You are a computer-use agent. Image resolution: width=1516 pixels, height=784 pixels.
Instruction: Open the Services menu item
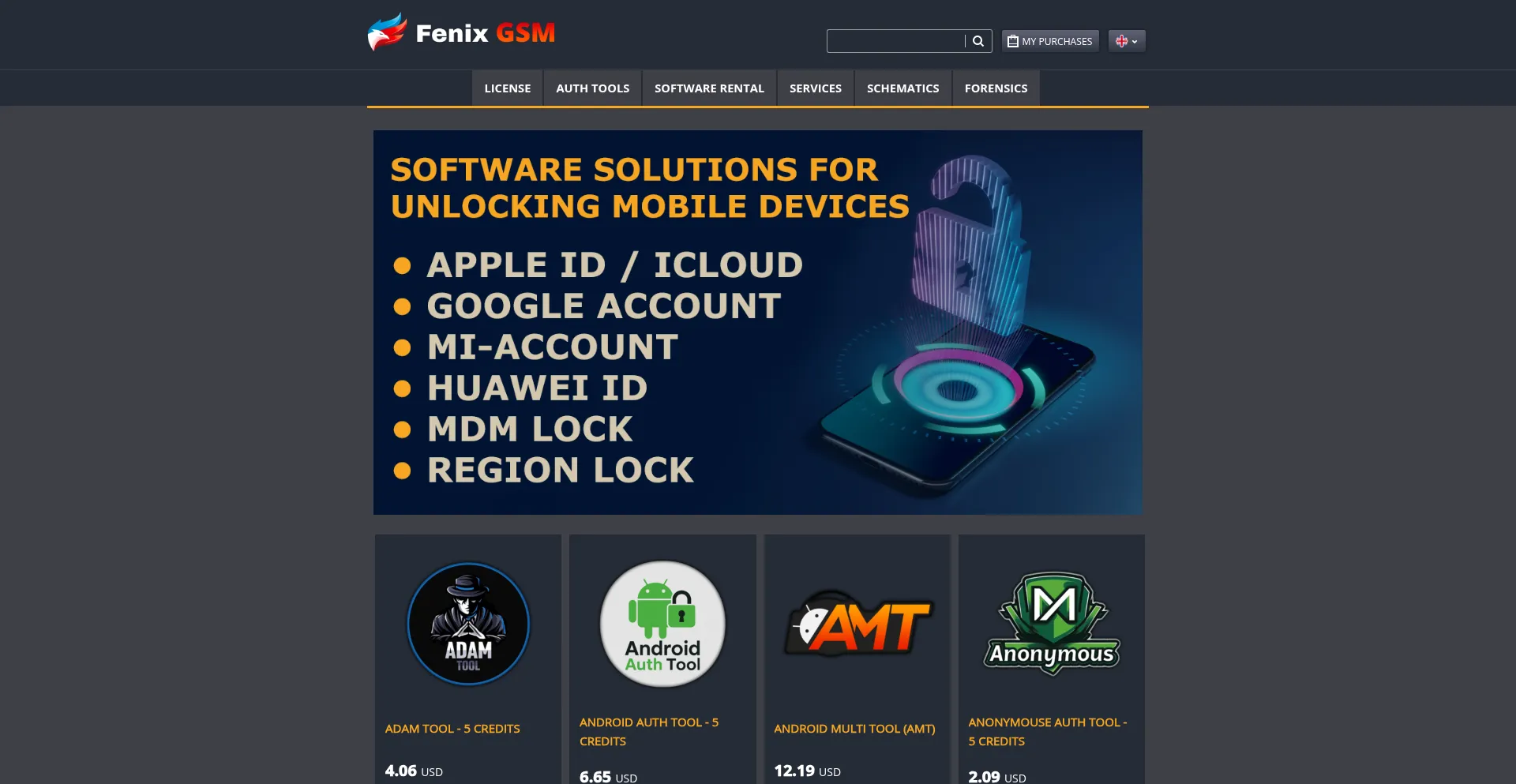coord(816,88)
